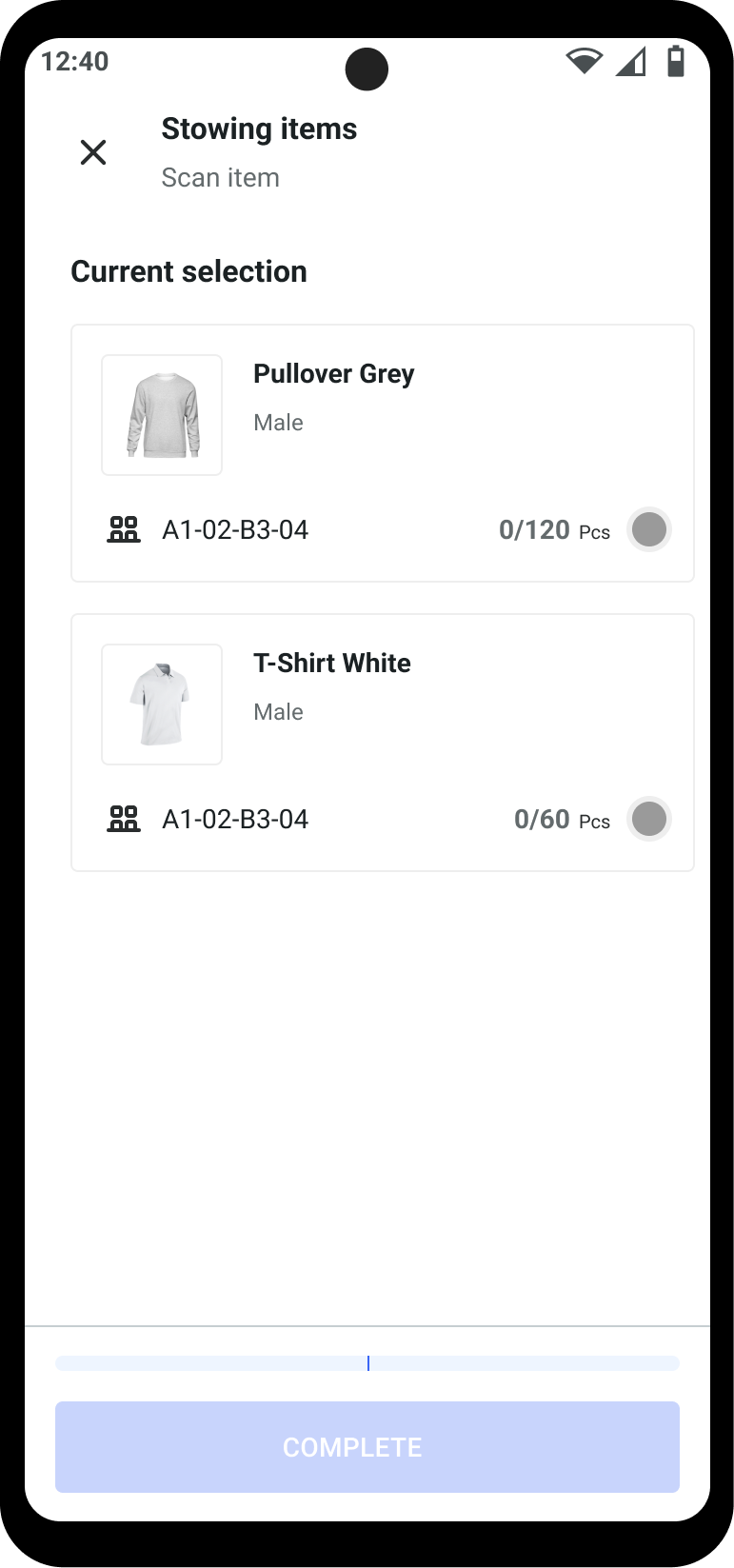734x1568 pixels.
Task: Select the Pullover Grey status circle
Action: tap(649, 529)
